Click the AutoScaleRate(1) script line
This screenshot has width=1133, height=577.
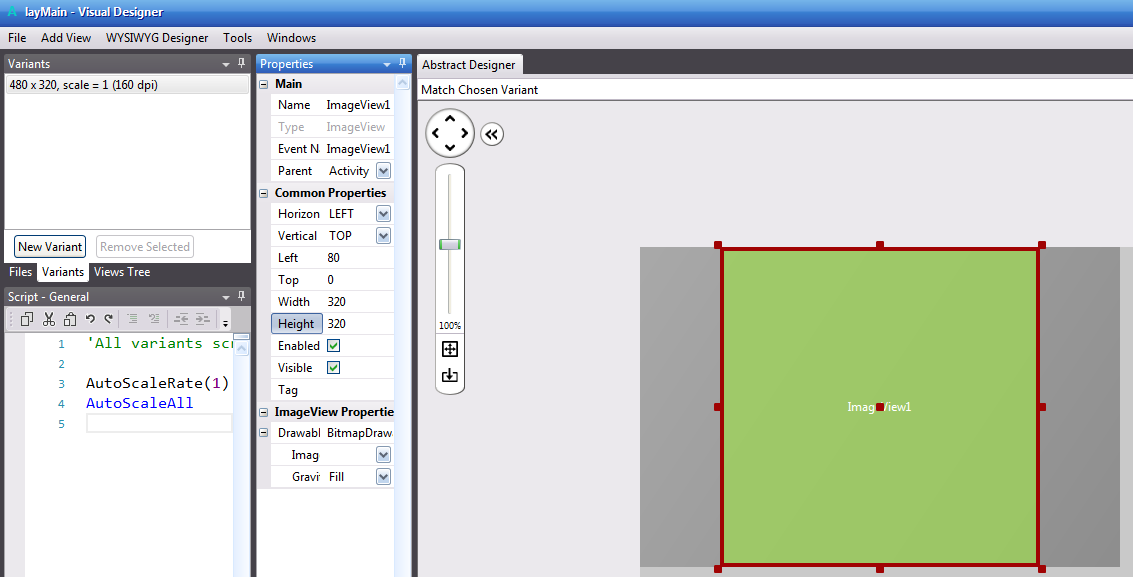pos(158,383)
